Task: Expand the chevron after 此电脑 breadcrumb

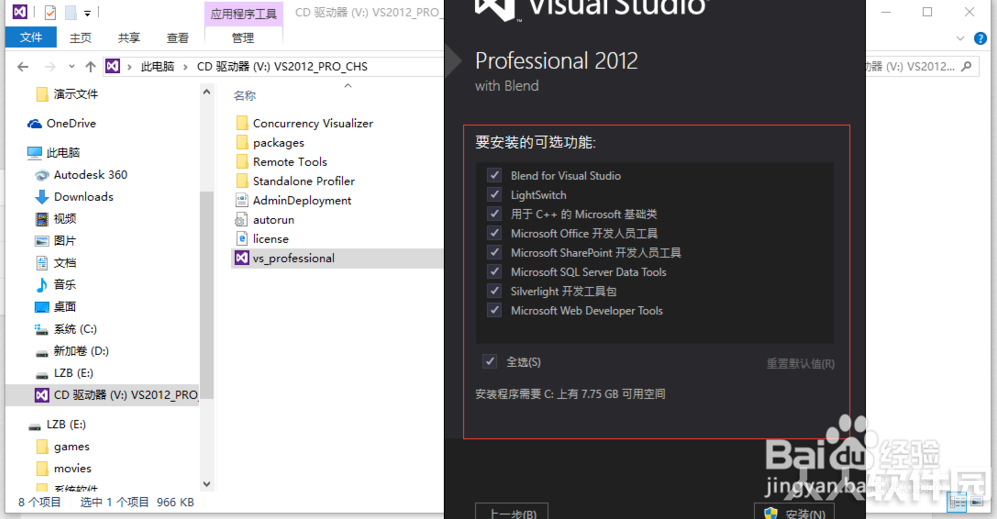Action: pyautogui.click(x=185, y=66)
